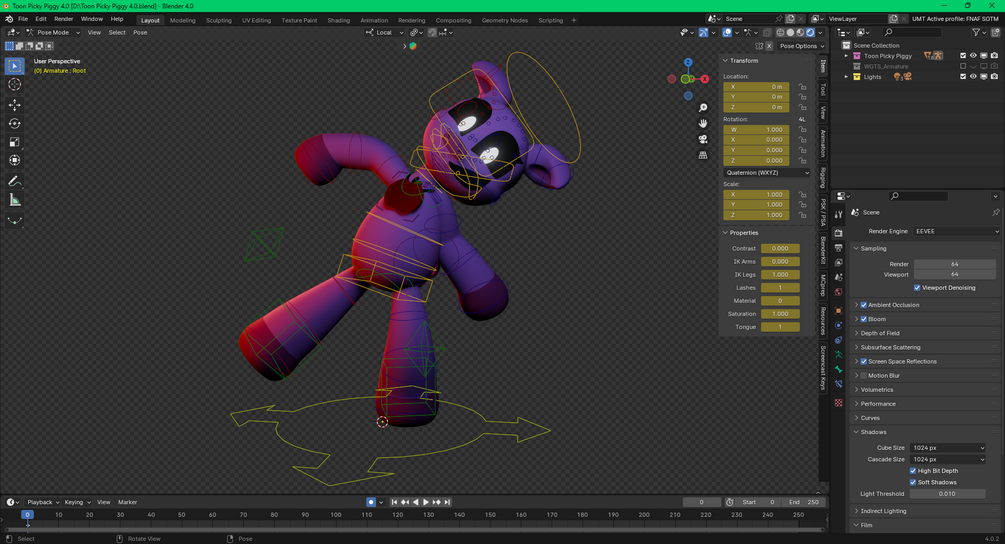This screenshot has width=1005, height=544.
Task: Click the timeline Marker menu
Action: [x=128, y=502]
